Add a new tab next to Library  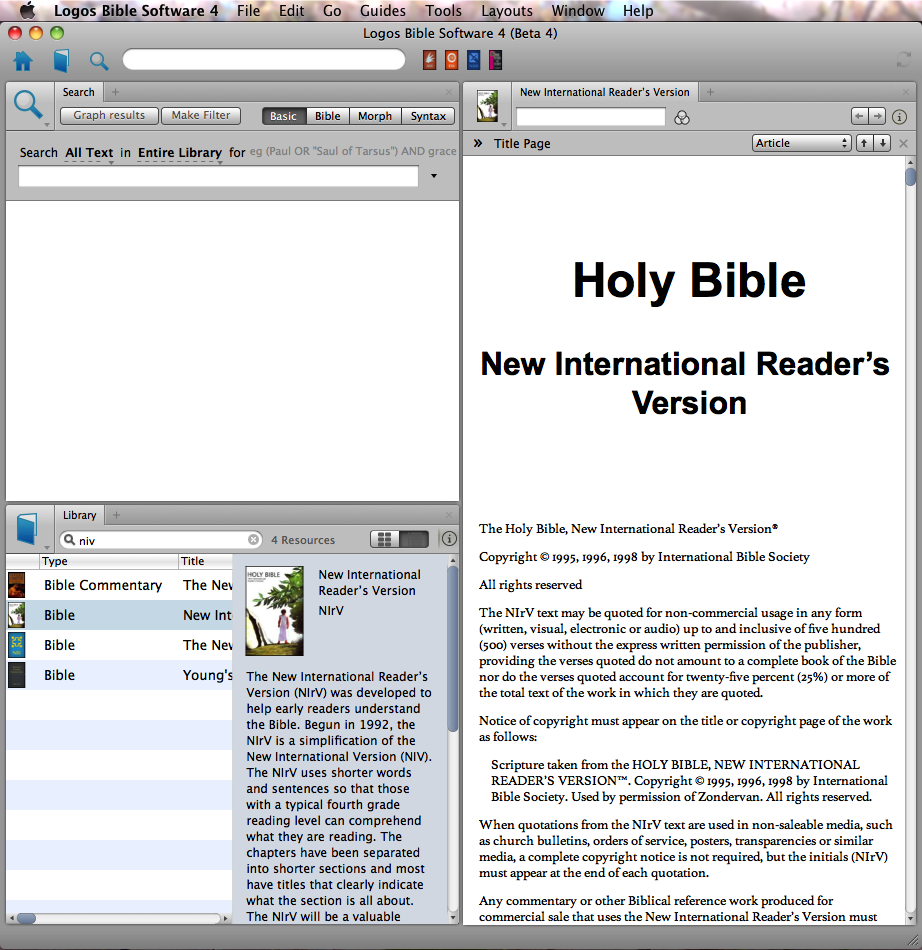pos(116,515)
